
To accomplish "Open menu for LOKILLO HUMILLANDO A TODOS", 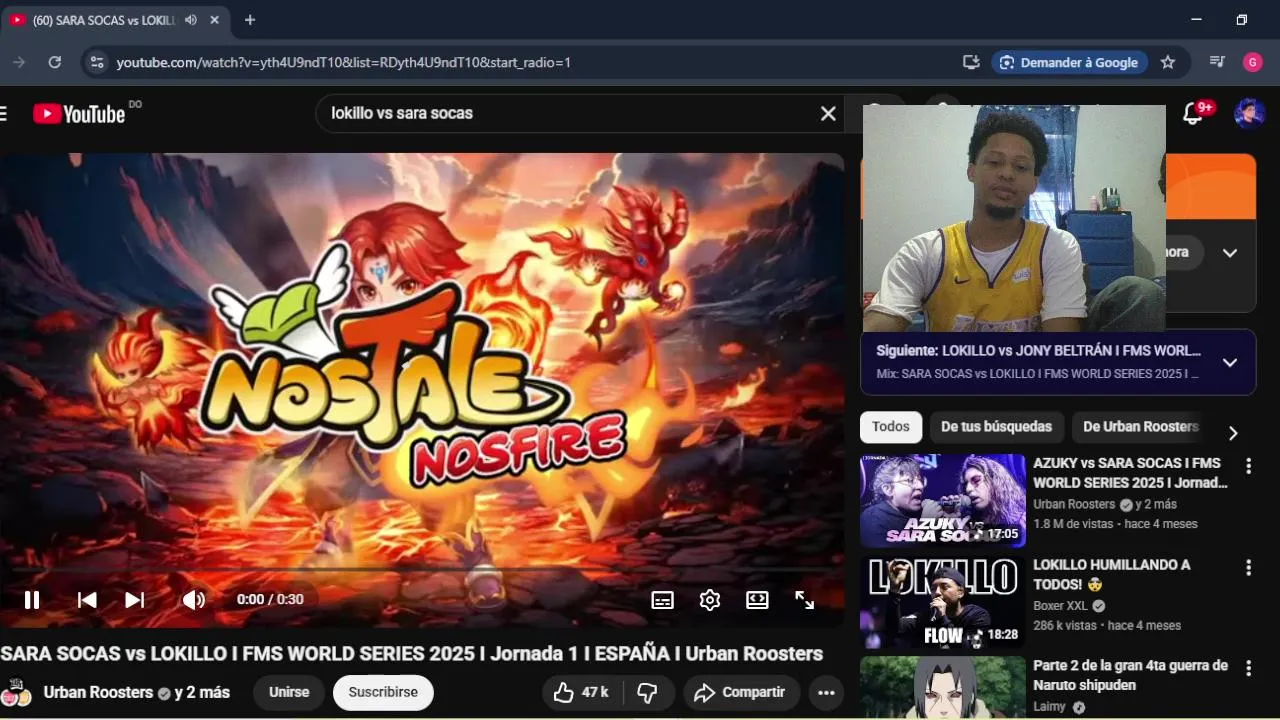I will tap(1248, 568).
